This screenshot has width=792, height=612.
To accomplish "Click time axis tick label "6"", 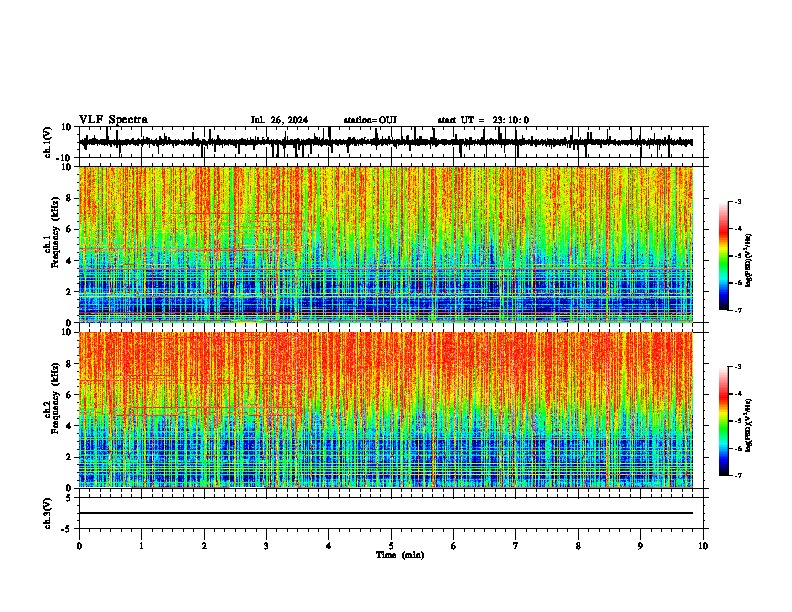I will tap(454, 546).
